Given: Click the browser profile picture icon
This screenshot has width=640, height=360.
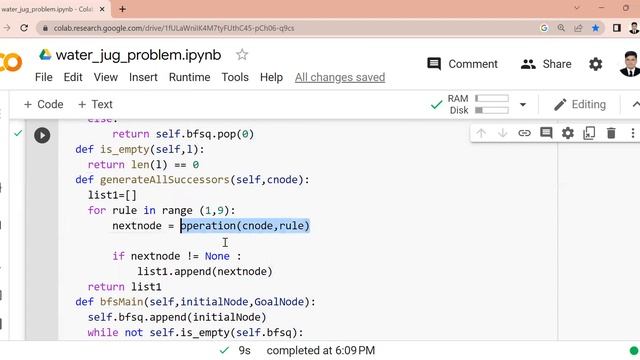Looking at the screenshot, I should click(x=634, y=28).
